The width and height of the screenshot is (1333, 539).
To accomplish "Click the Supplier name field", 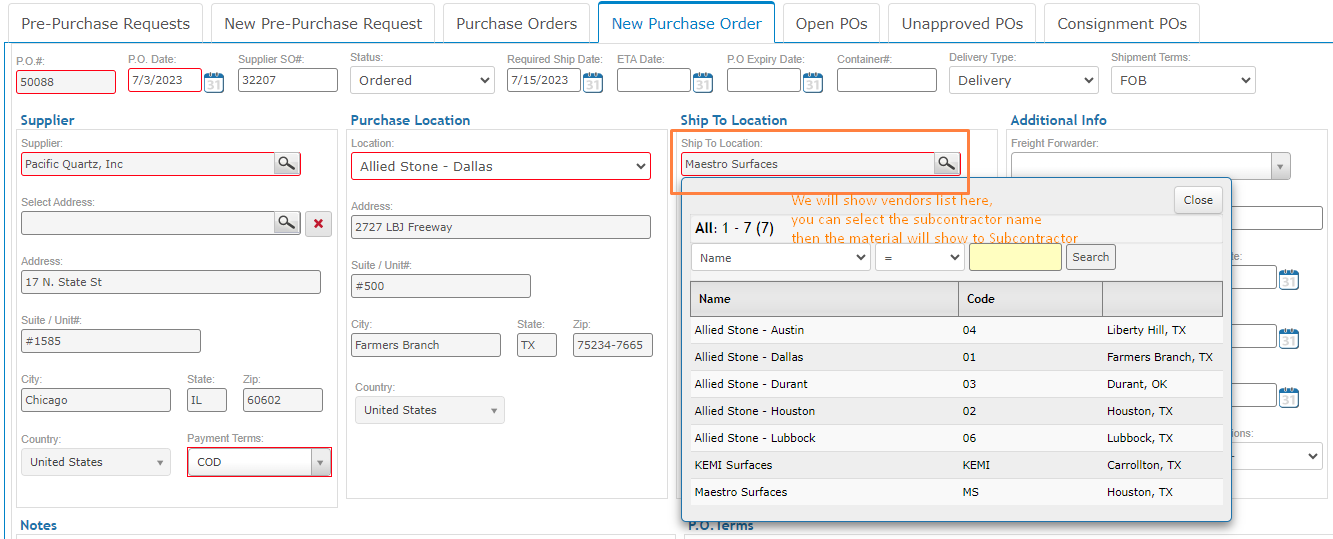I will click(147, 164).
